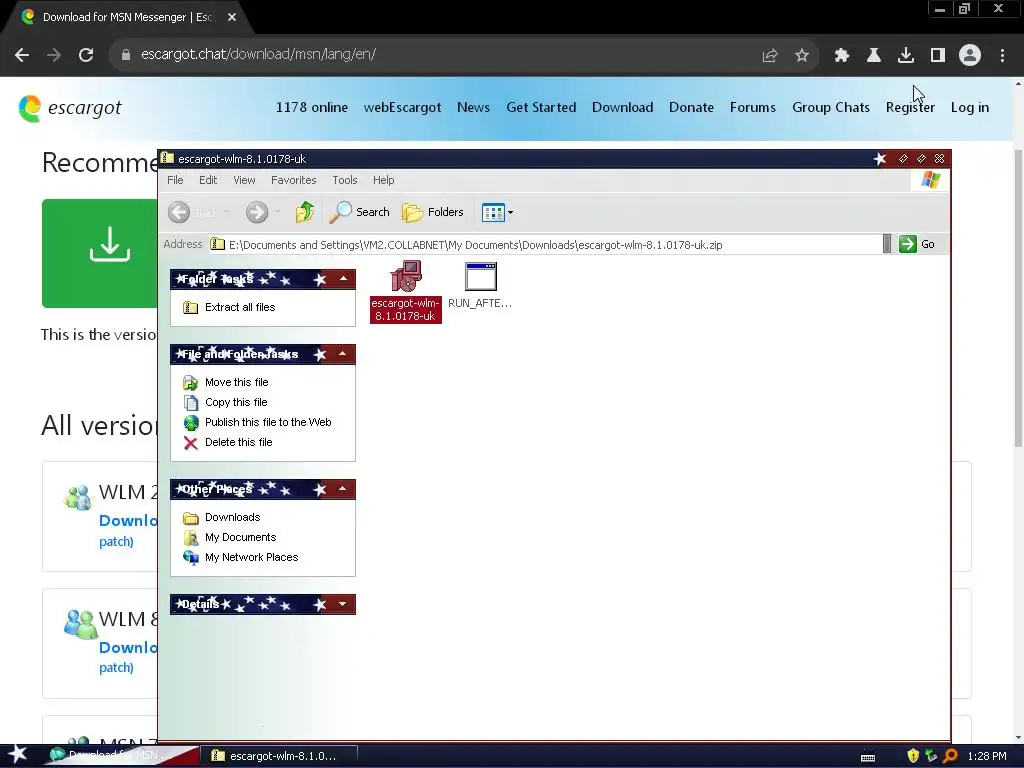Click the security shield tray icon

913,756
